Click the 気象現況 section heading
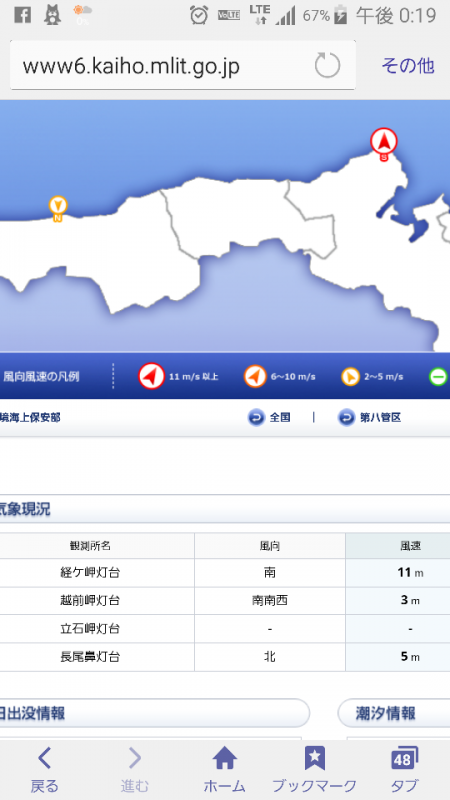This screenshot has width=450, height=800. click(x=25, y=509)
